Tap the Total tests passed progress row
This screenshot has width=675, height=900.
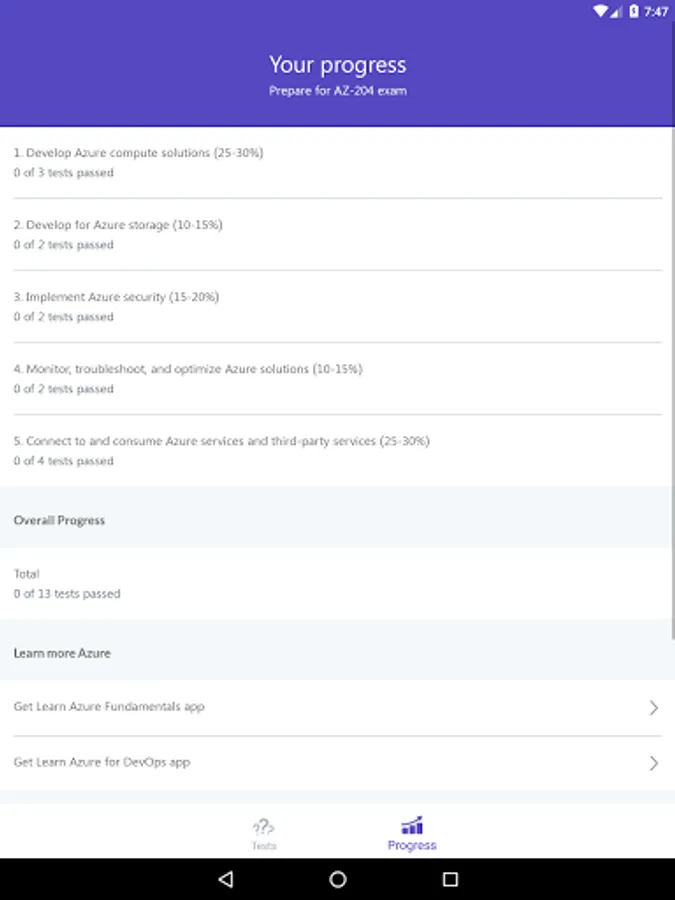click(x=337, y=583)
